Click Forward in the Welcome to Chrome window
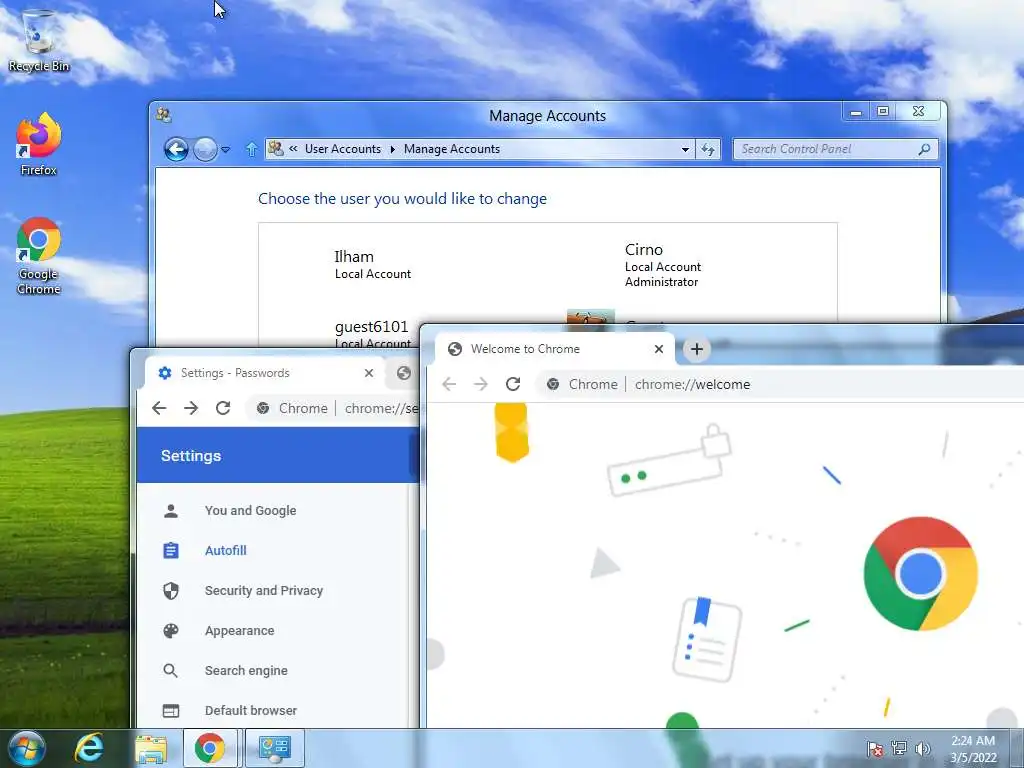 tap(481, 384)
